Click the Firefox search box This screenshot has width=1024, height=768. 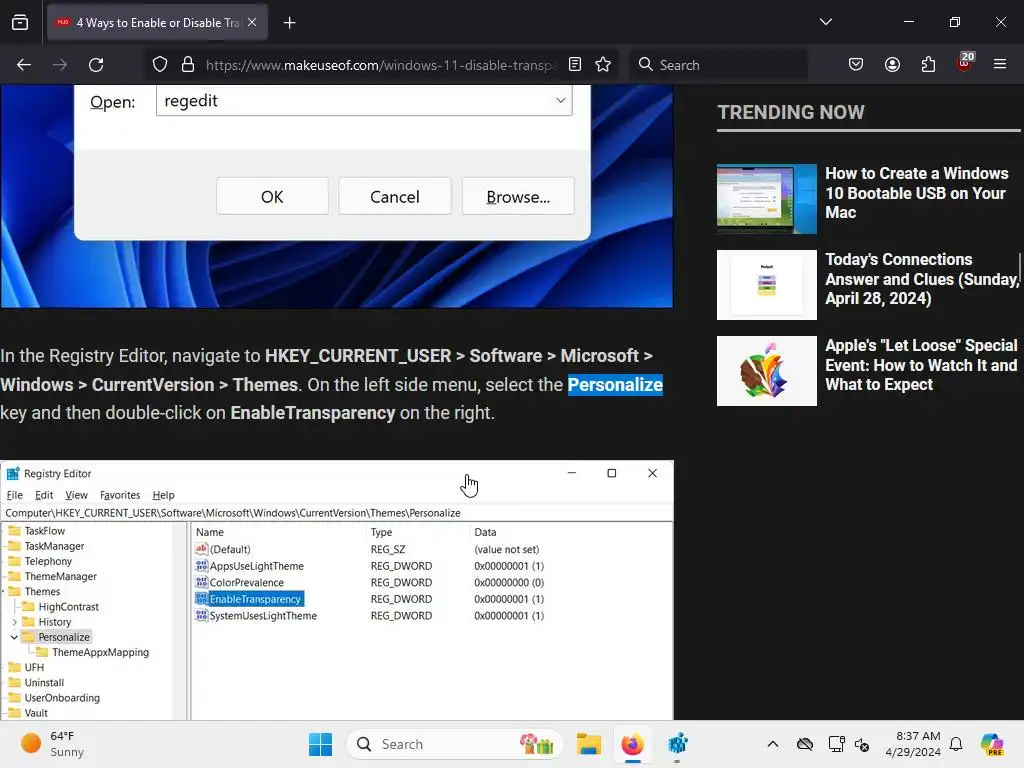(718, 65)
